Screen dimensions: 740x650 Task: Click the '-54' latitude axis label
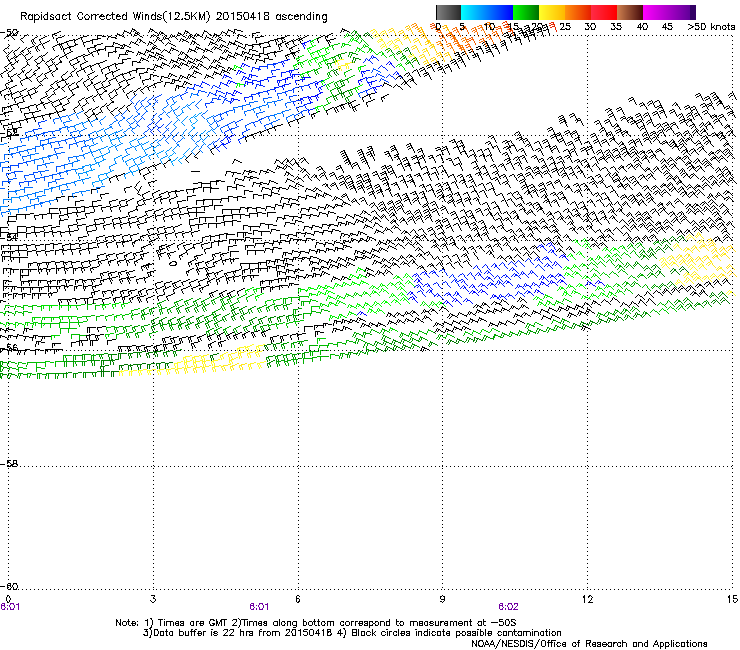9,238
